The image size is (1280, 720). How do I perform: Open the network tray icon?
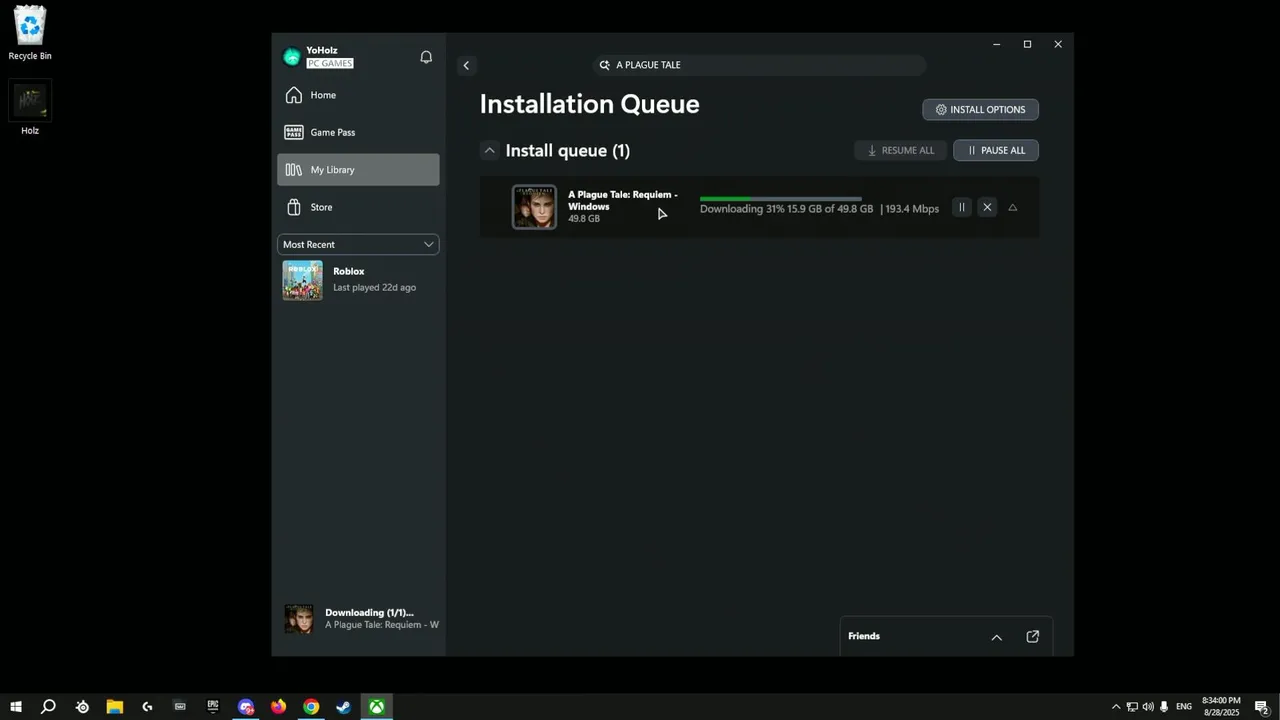point(1132,707)
